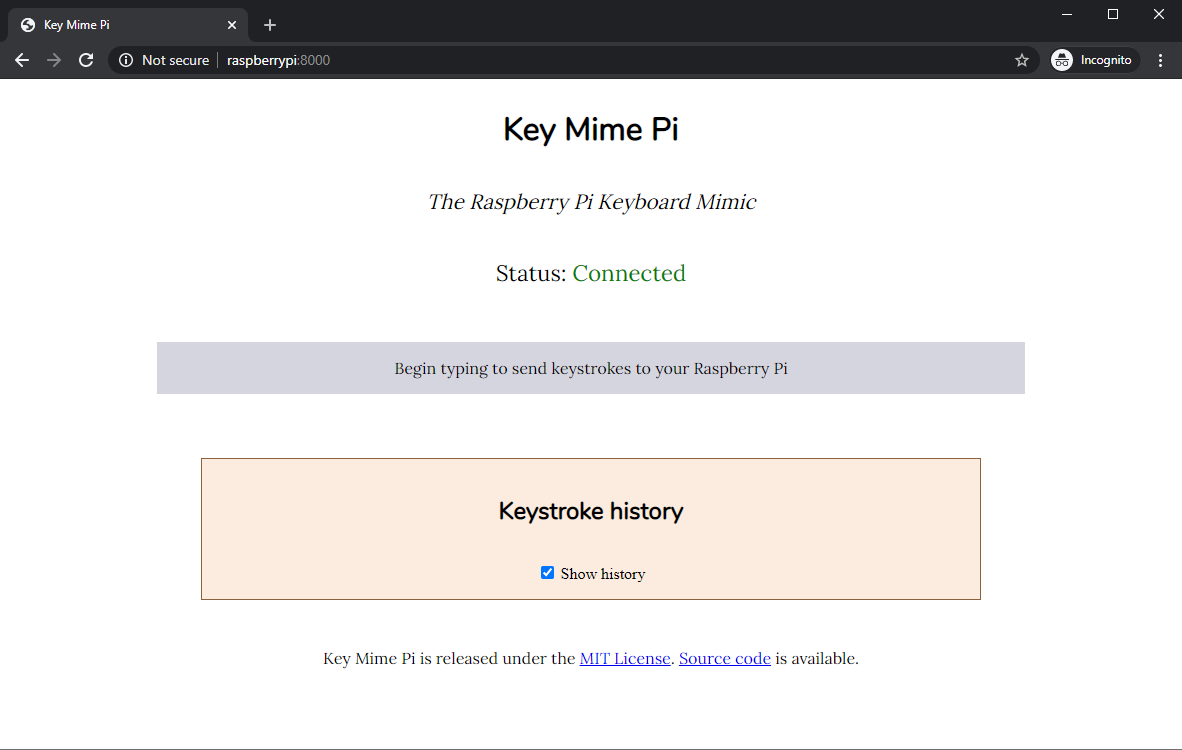Click the raspberrypi:8000 address bar

(600, 60)
